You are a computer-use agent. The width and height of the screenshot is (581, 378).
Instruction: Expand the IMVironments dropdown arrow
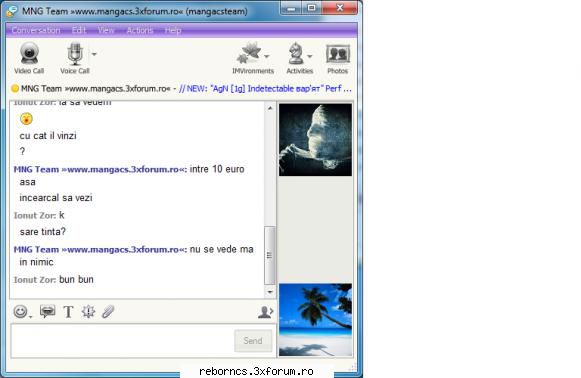click(266, 56)
